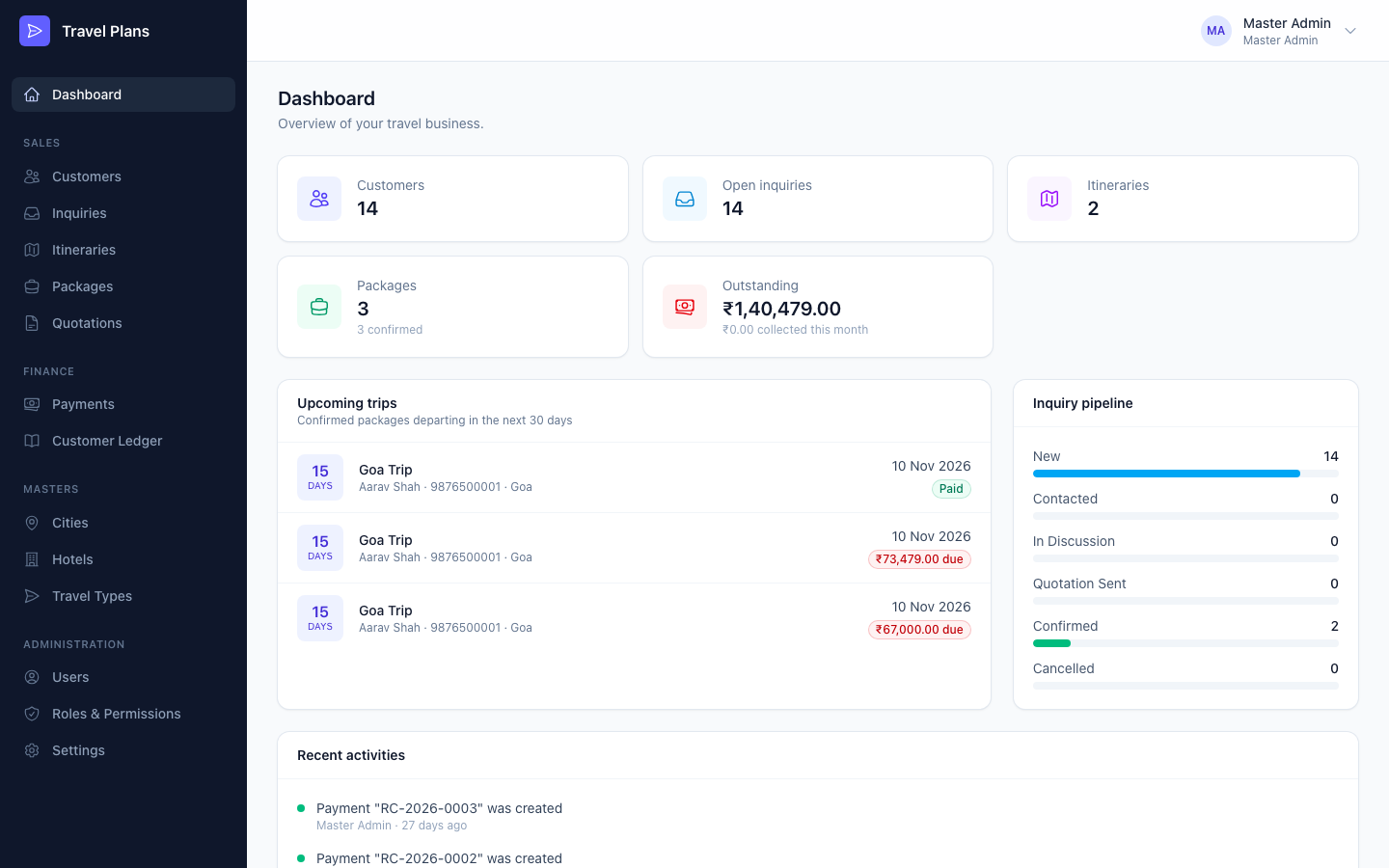
Task: Open the MA user avatar
Action: click(x=1216, y=31)
